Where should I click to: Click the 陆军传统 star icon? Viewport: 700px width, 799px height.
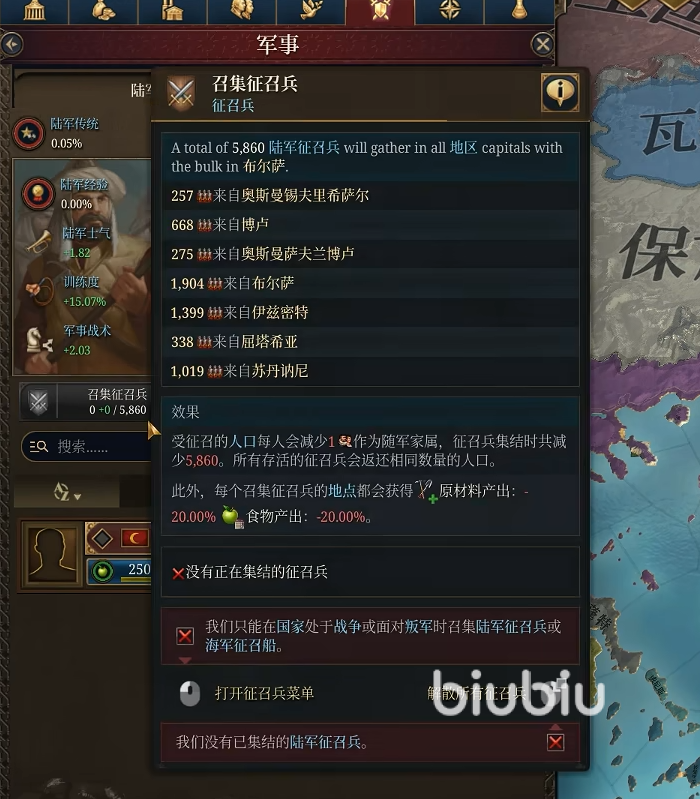28,134
